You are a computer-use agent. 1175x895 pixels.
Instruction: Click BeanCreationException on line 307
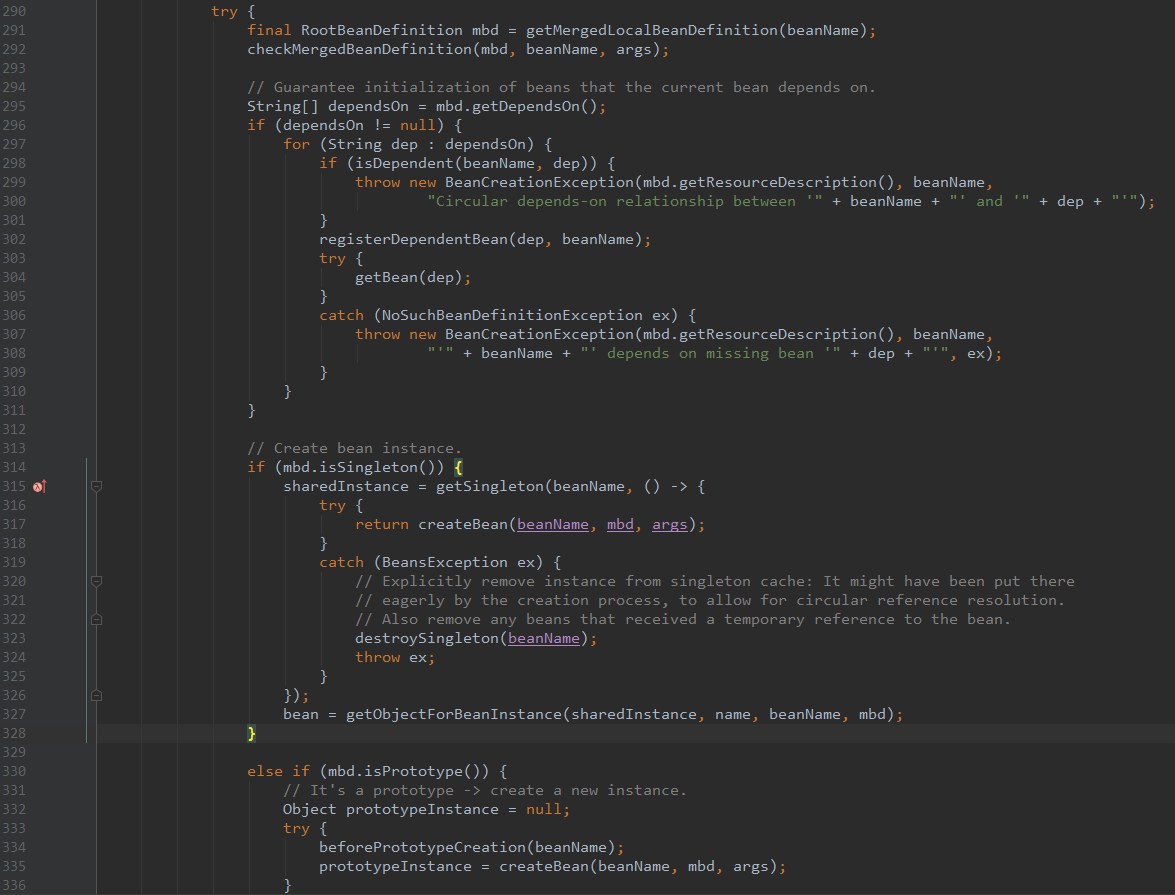pyautogui.click(x=540, y=334)
